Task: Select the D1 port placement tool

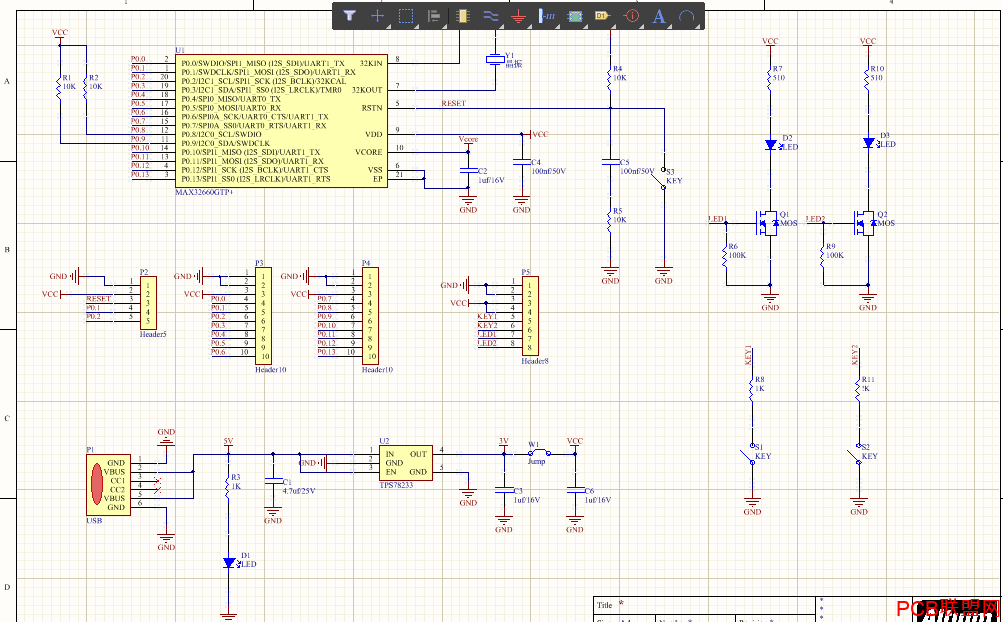Action: click(x=603, y=16)
